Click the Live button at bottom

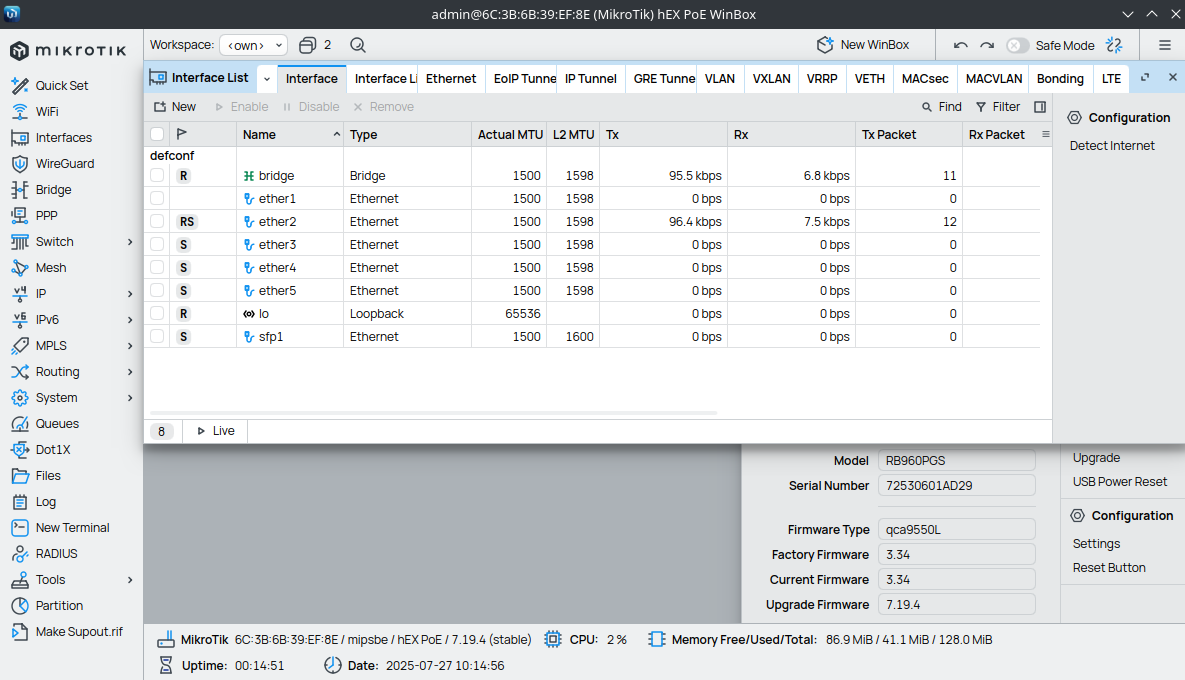(215, 431)
